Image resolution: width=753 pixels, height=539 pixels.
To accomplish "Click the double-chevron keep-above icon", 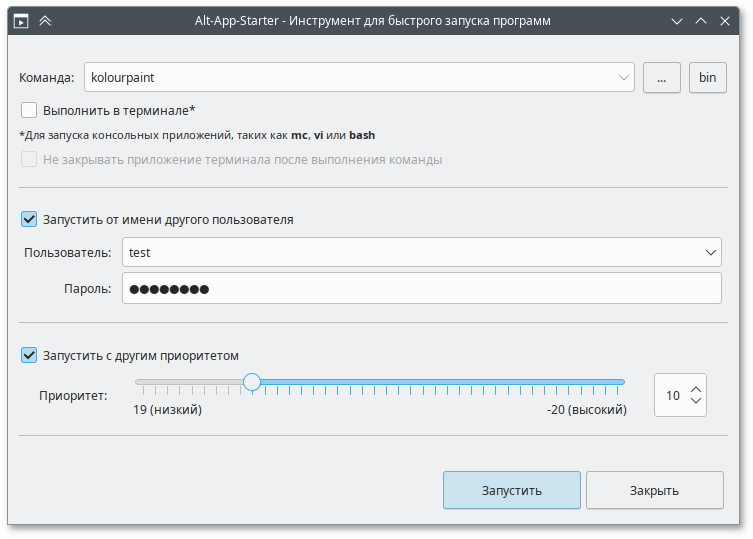I will 45,20.
